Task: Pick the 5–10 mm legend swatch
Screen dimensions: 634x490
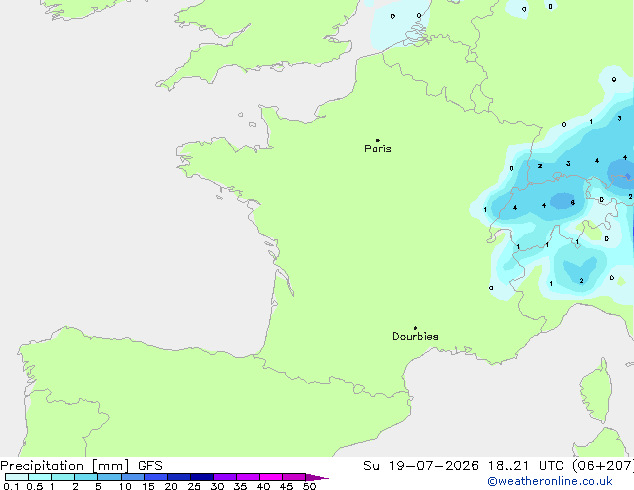Action: pos(109,477)
